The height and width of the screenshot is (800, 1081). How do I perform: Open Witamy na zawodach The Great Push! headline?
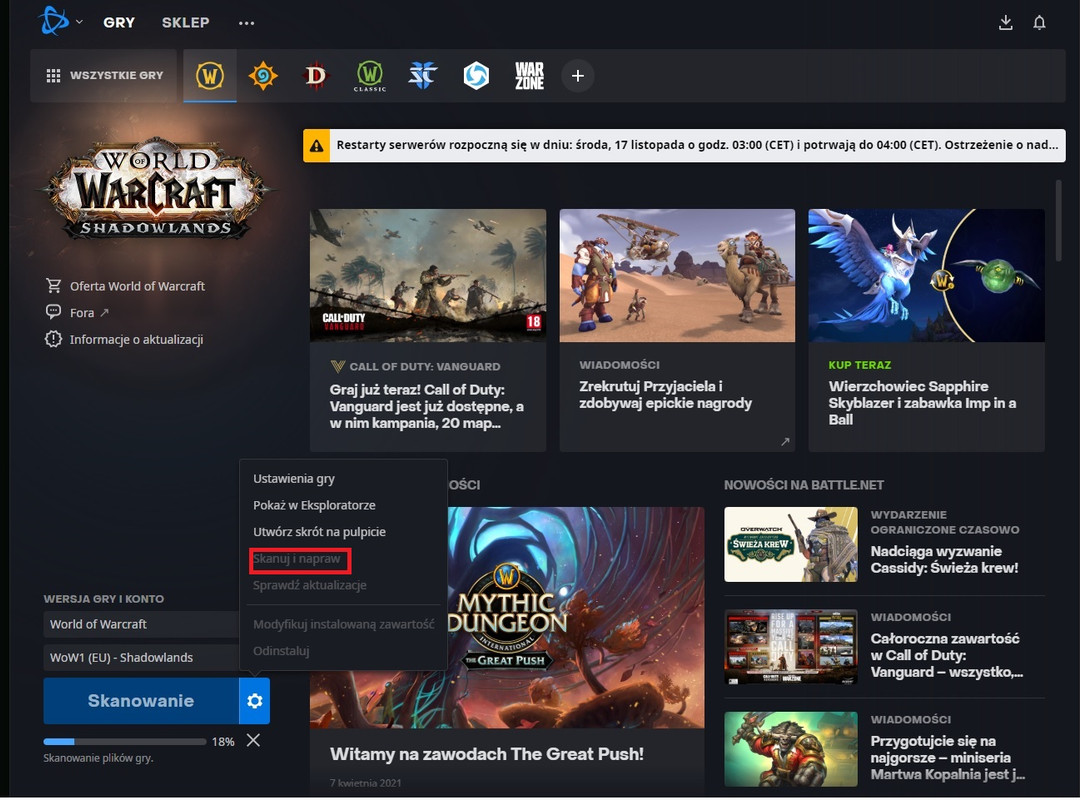487,754
